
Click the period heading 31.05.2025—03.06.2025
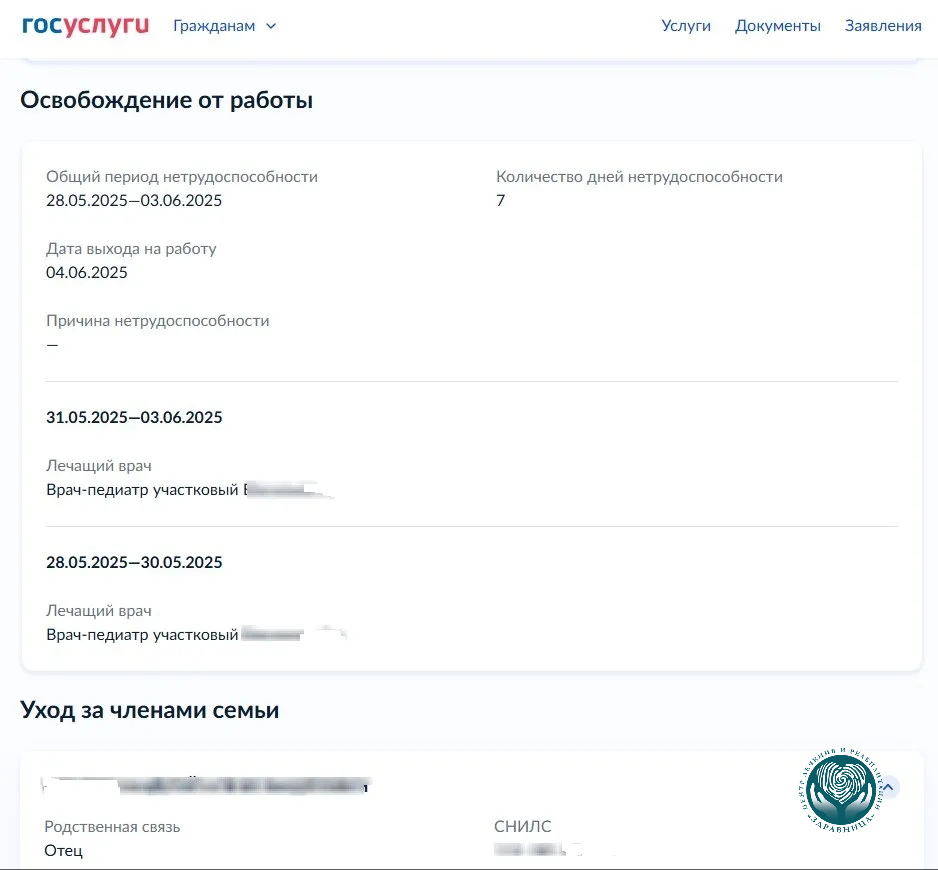pyautogui.click(x=134, y=418)
